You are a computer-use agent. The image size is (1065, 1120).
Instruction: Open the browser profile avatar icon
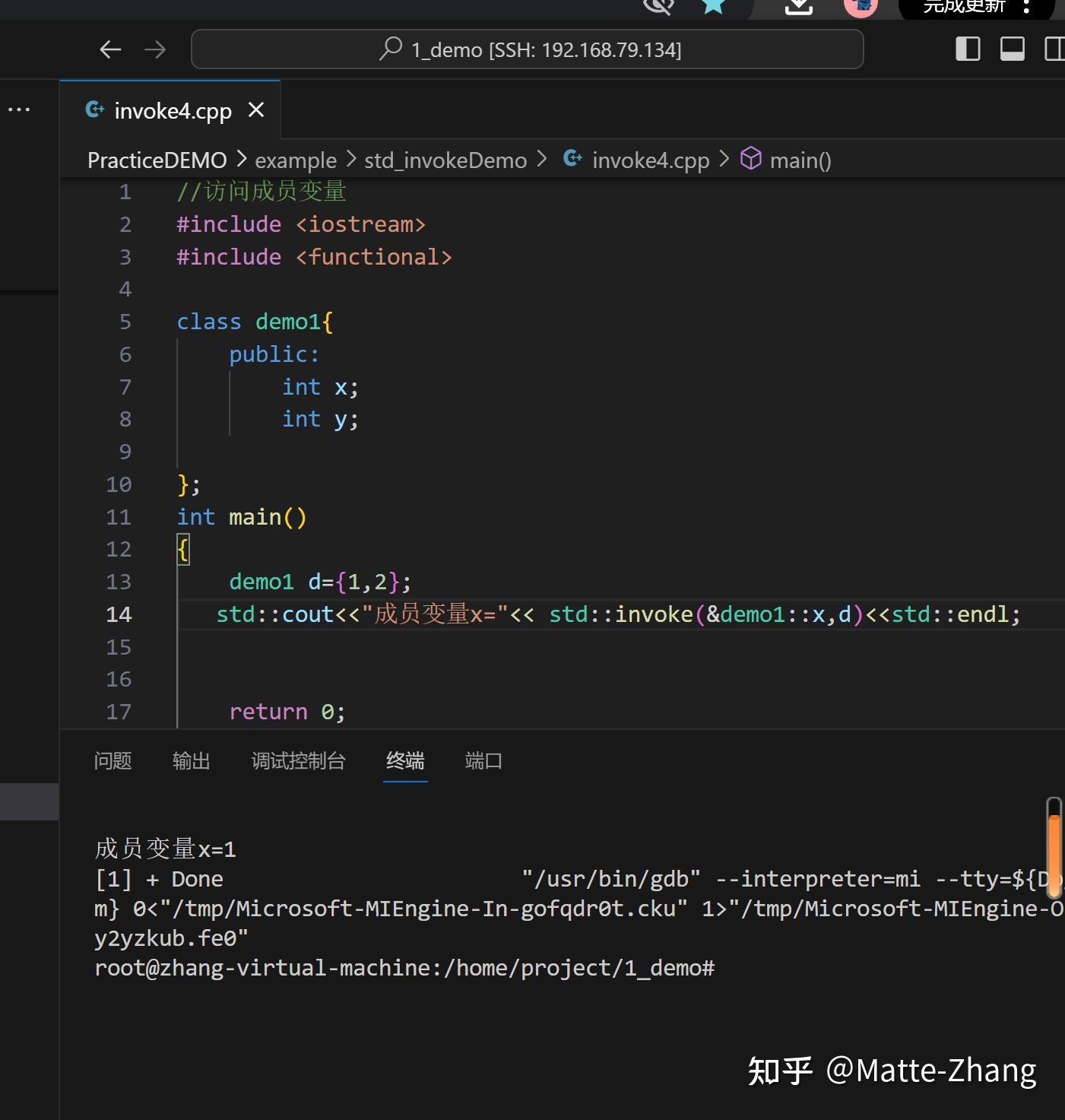[x=860, y=8]
